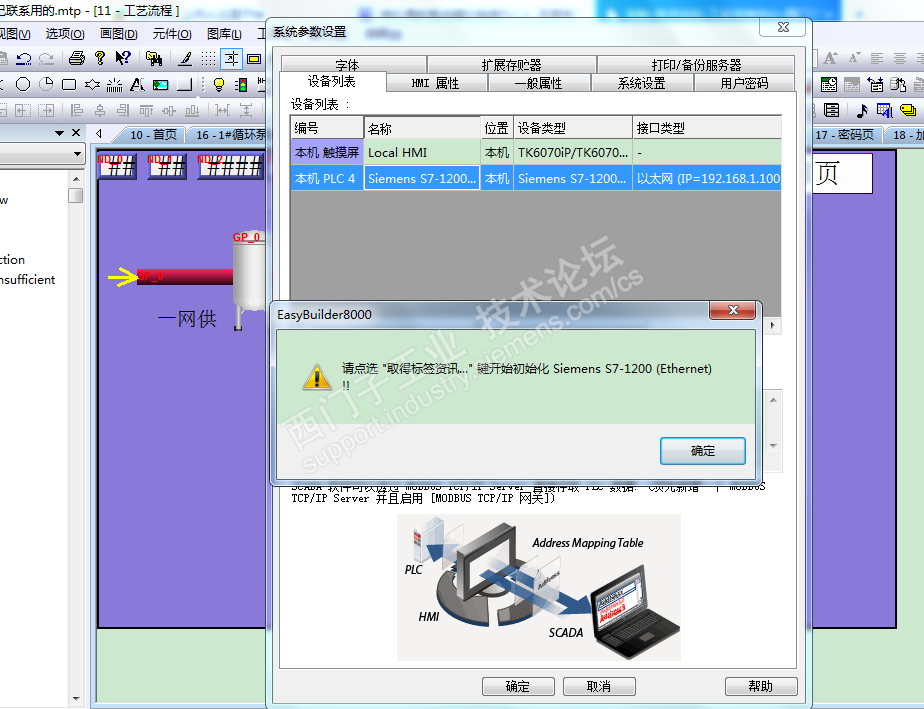Click the undo arrow icon in toolbar

click(24, 58)
